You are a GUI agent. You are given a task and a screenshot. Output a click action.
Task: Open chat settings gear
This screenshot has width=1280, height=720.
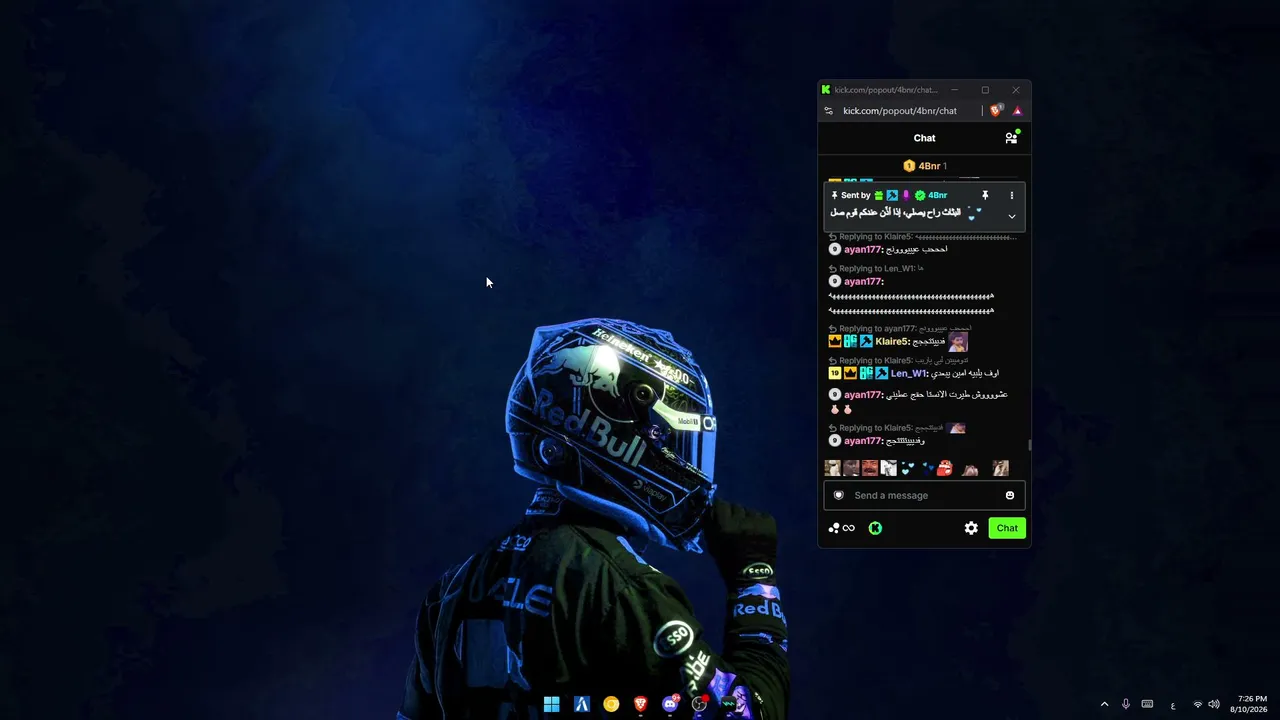pos(971,528)
